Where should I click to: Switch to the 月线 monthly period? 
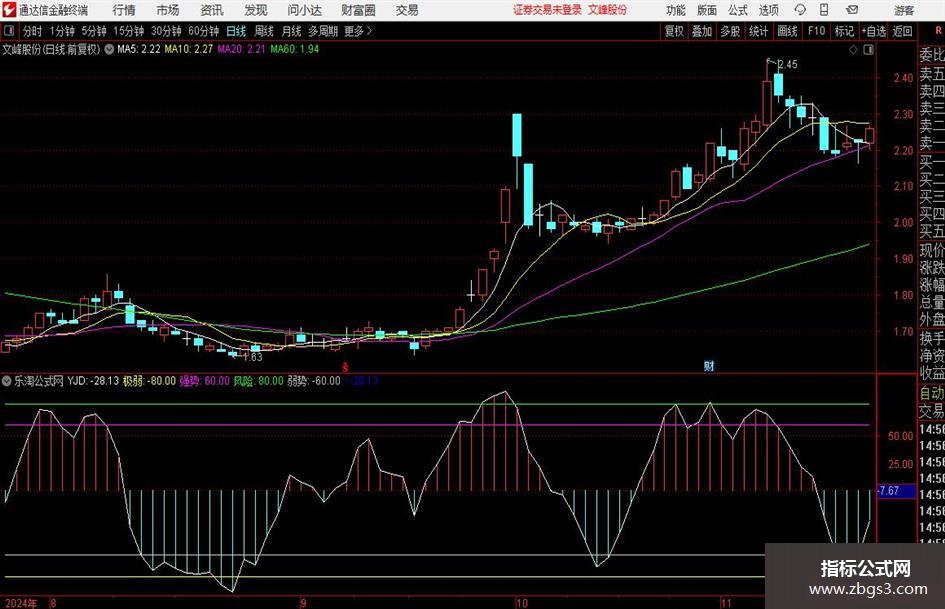(292, 31)
